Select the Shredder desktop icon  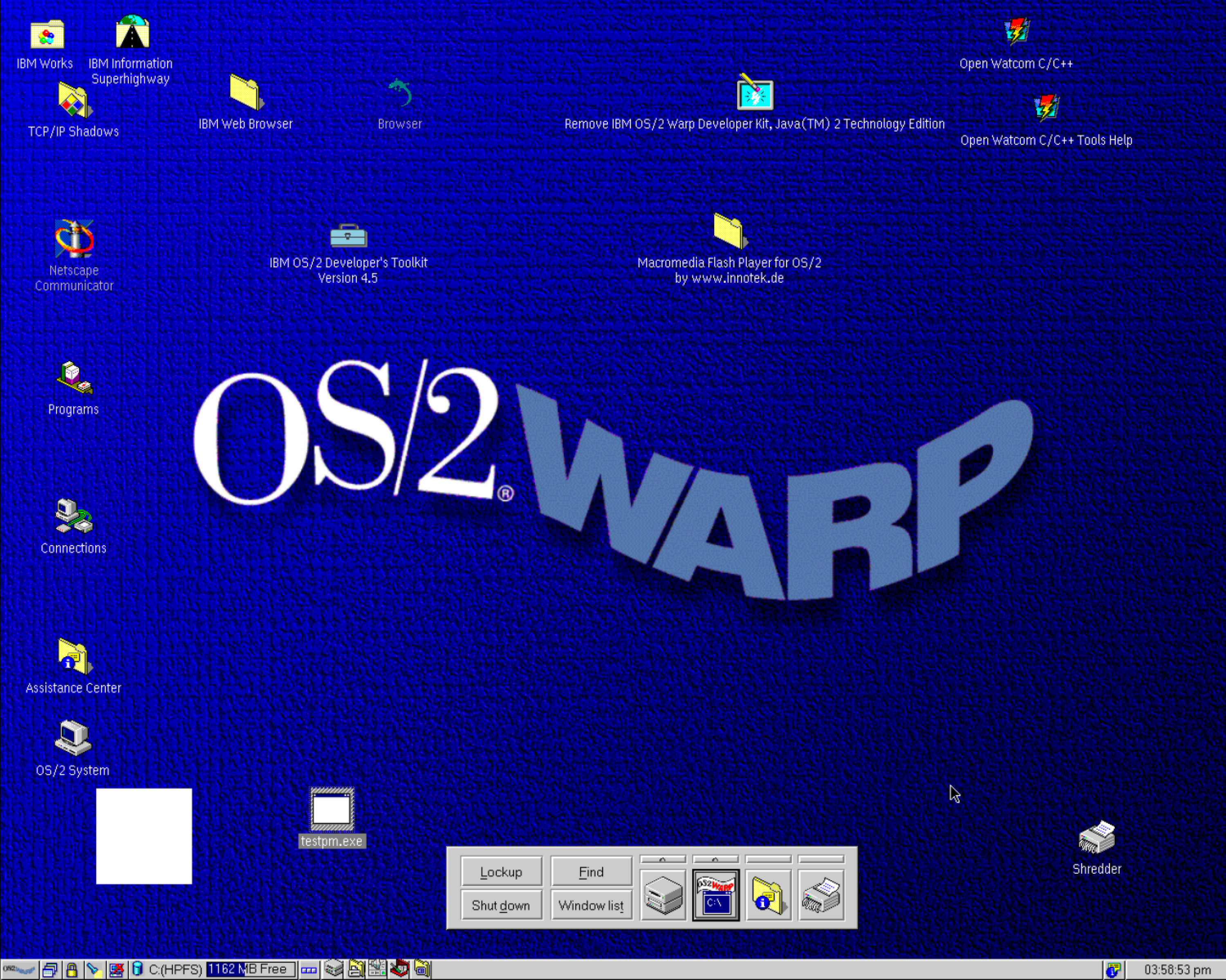1097,837
